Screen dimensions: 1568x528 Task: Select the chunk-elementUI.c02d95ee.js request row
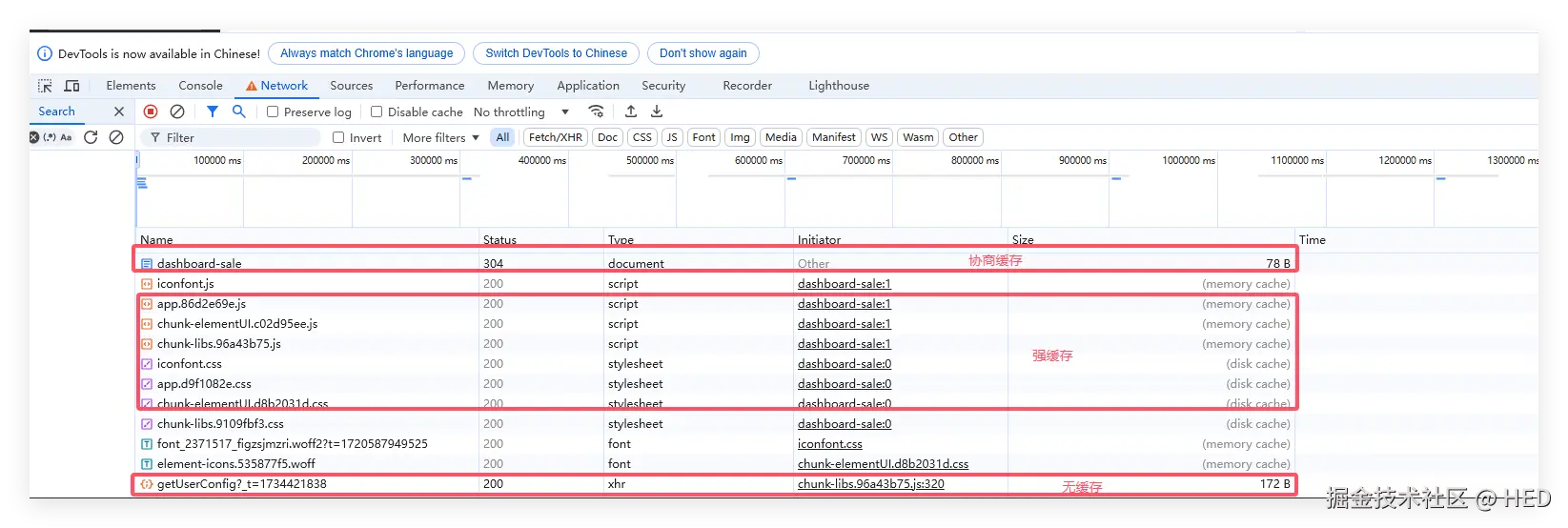[x=715, y=324]
